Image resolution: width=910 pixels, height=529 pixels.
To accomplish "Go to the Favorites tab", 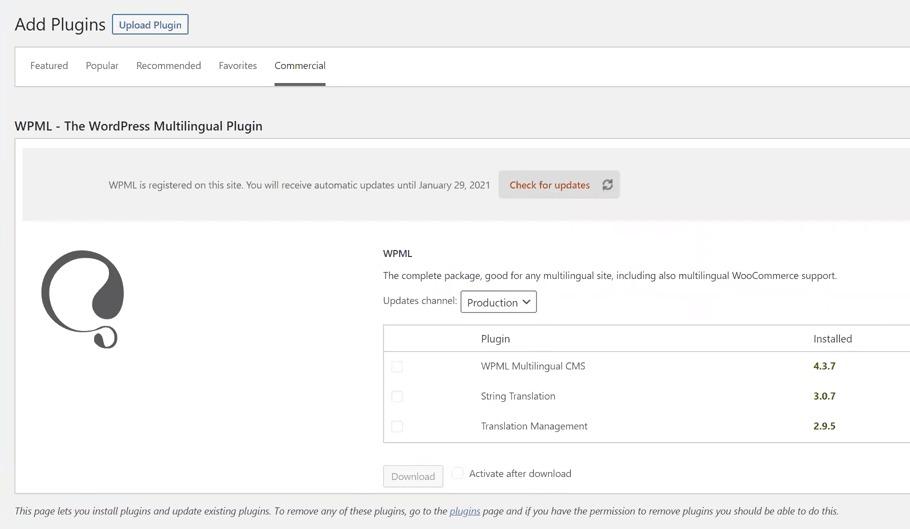I will click(238, 66).
